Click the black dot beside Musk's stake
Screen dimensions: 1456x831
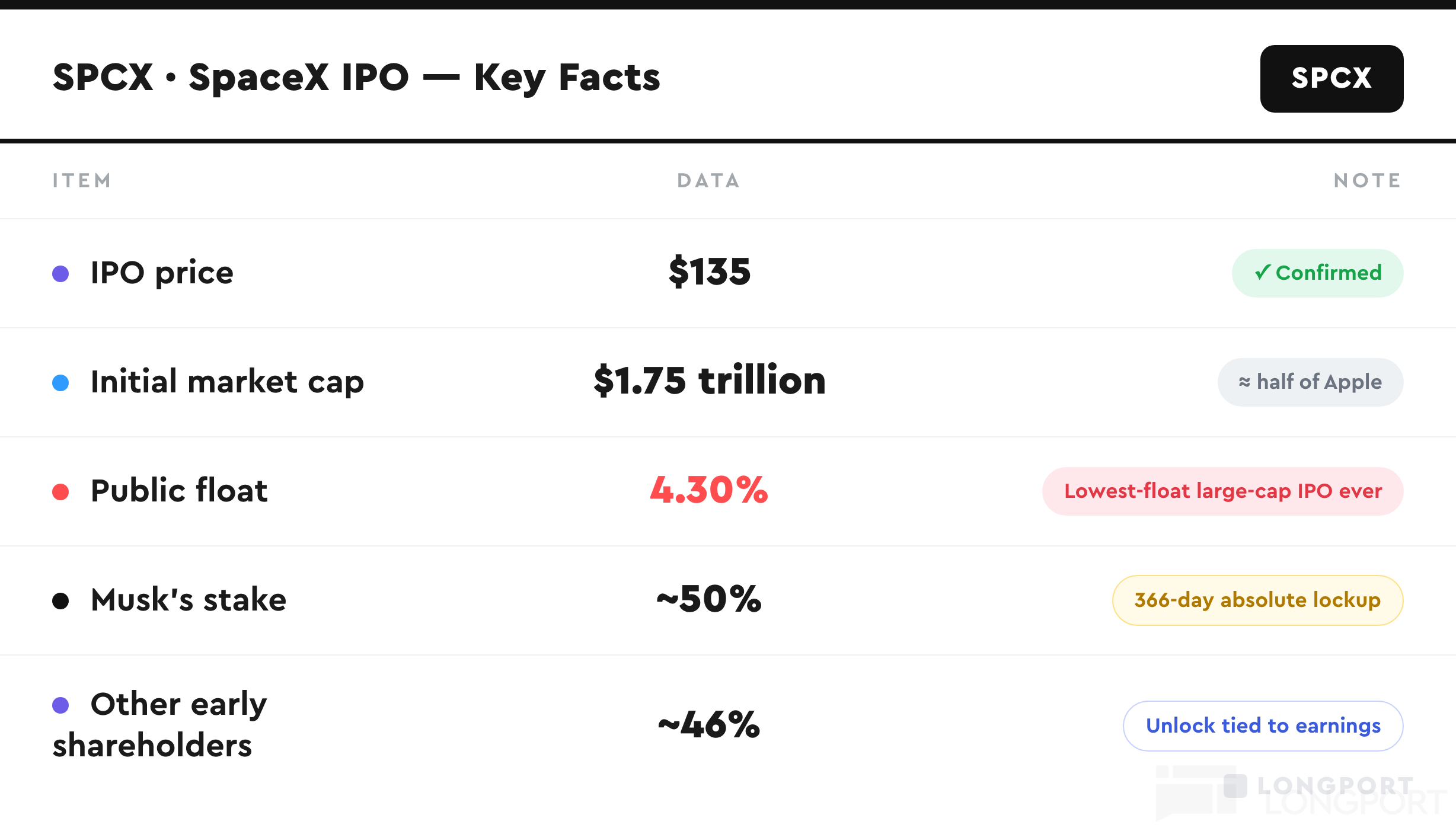pos(60,600)
